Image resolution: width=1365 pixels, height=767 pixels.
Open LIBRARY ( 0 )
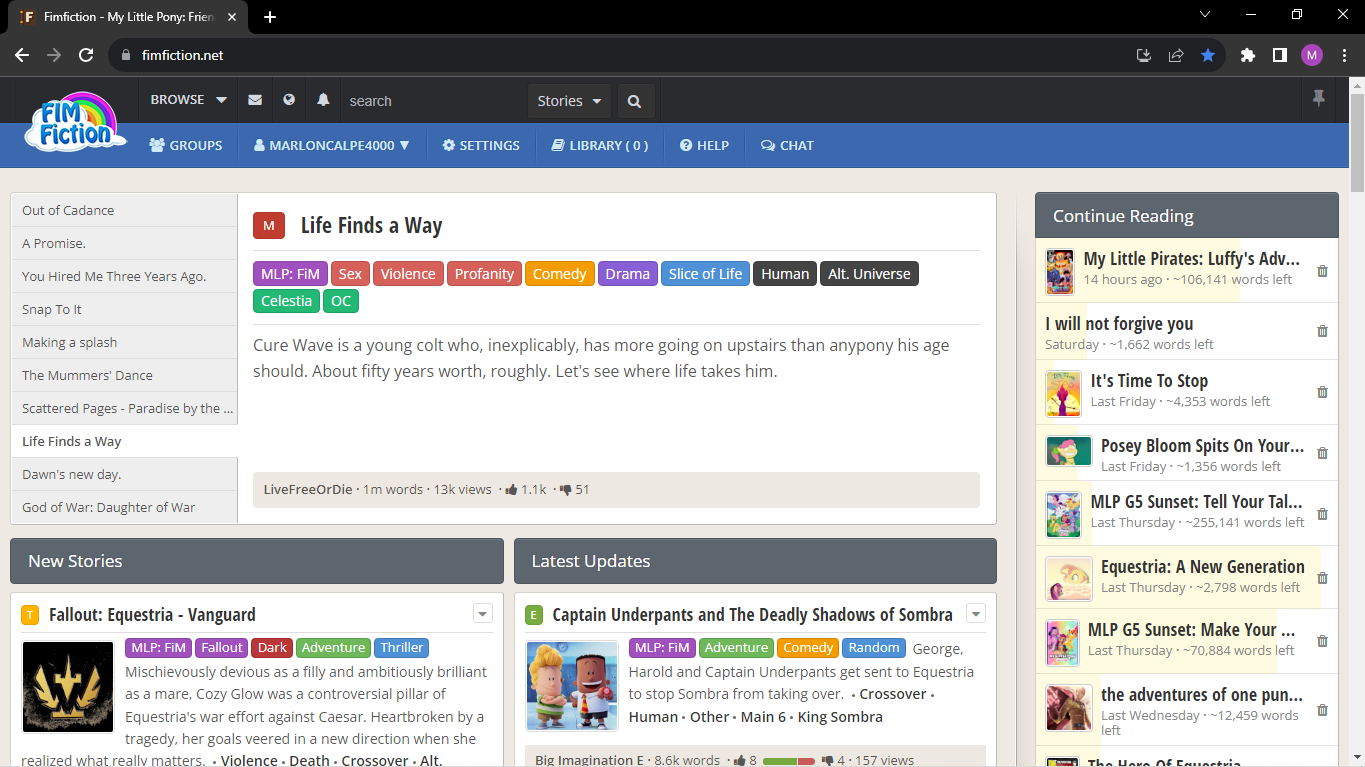(x=600, y=145)
